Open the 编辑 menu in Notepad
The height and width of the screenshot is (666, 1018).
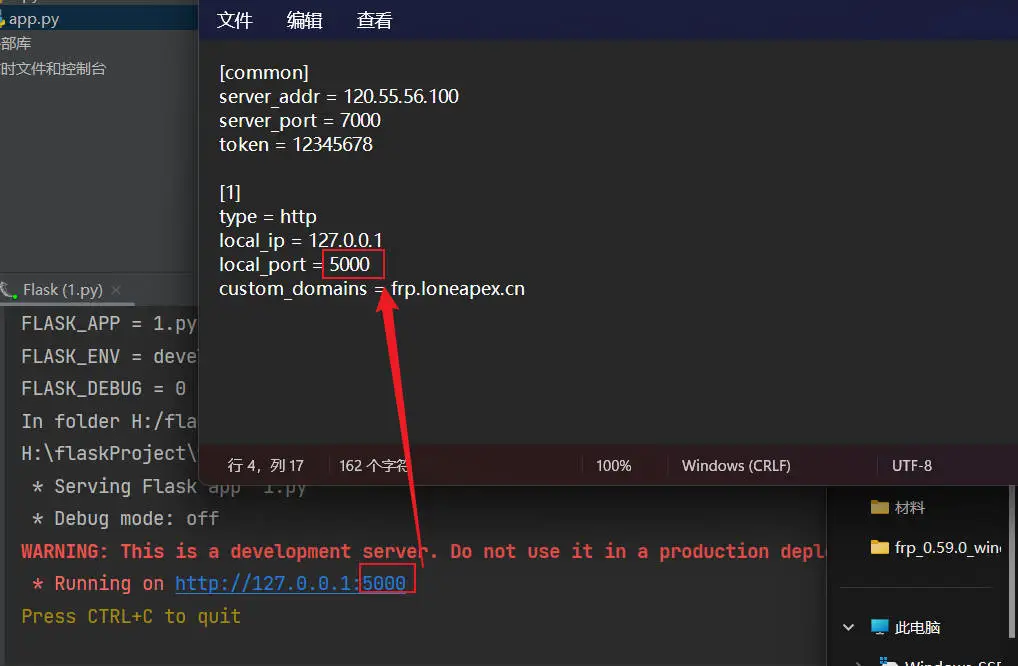[305, 21]
